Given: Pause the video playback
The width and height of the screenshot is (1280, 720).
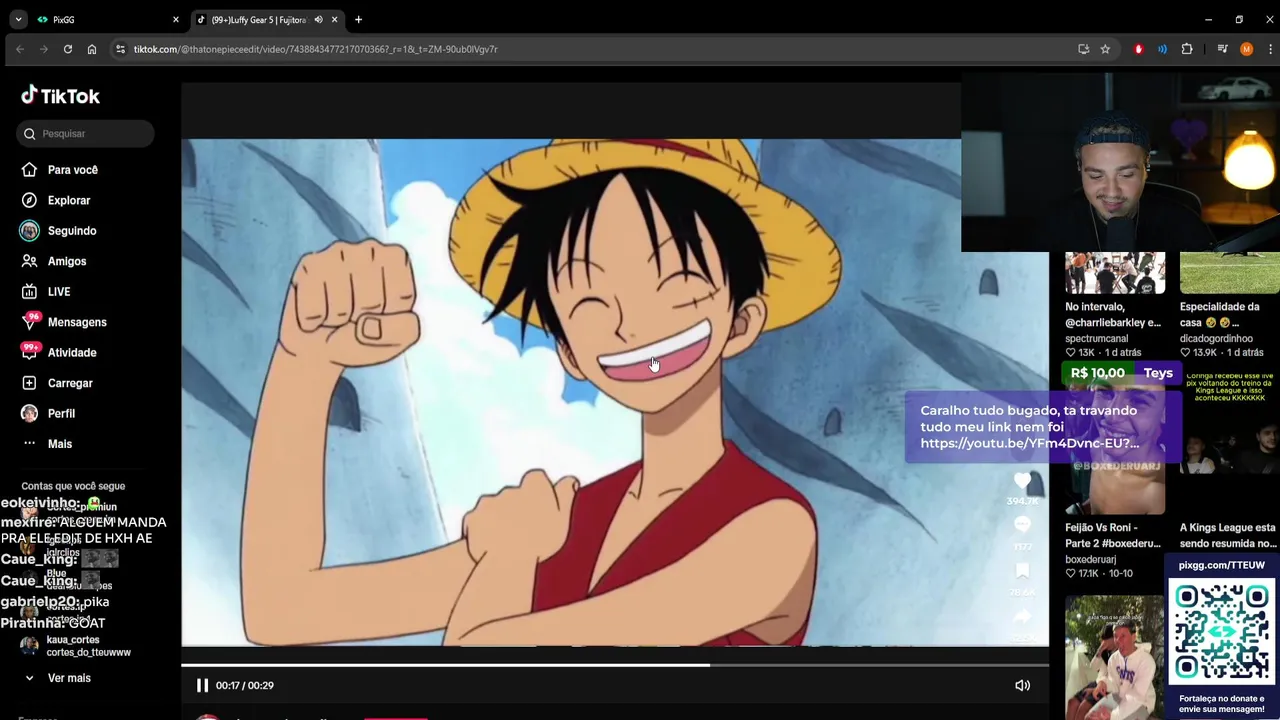Looking at the screenshot, I should [202, 685].
